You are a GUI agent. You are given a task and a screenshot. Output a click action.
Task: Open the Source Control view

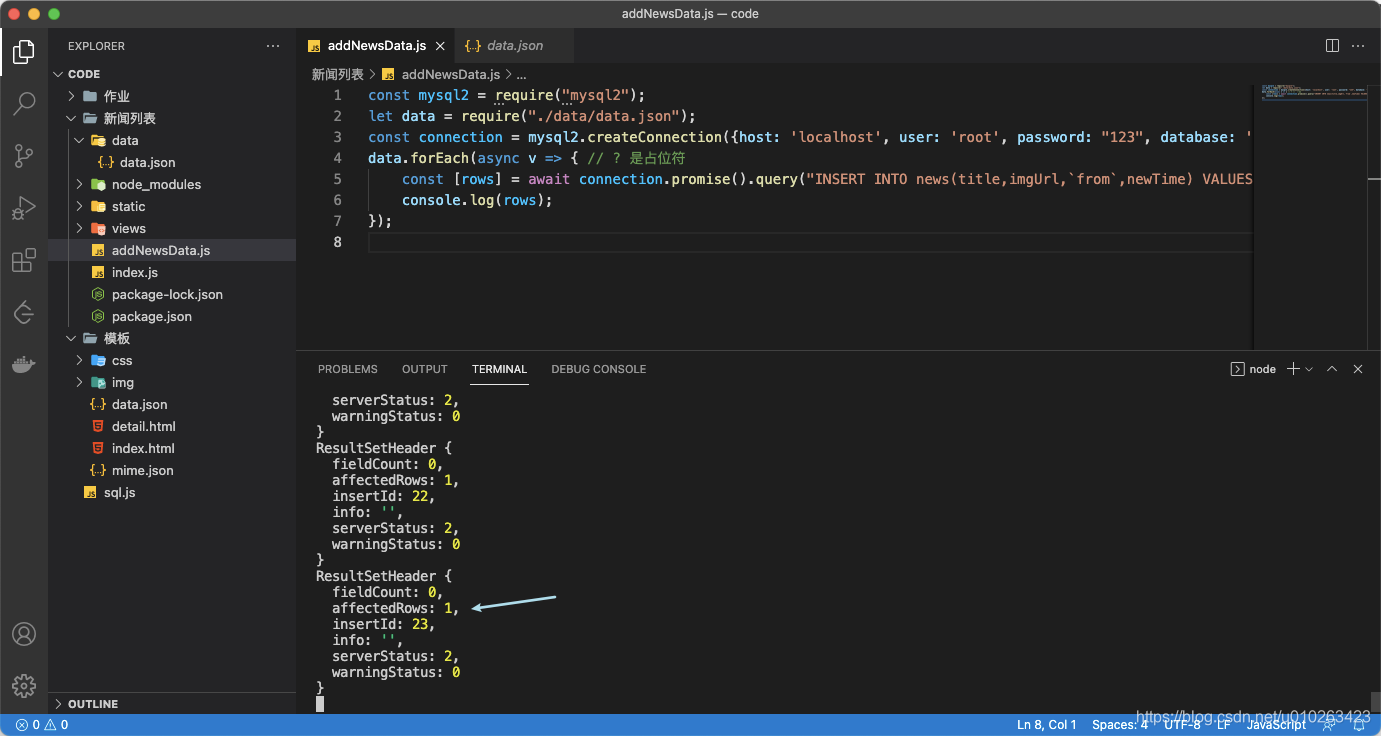point(24,155)
